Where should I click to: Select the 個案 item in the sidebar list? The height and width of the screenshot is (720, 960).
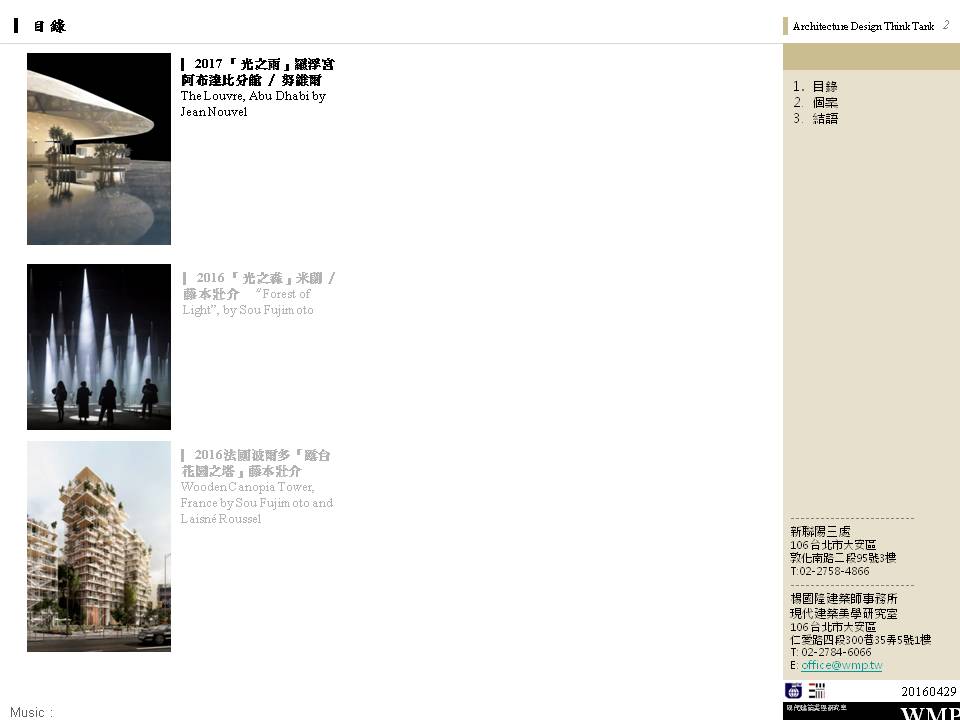[824, 103]
